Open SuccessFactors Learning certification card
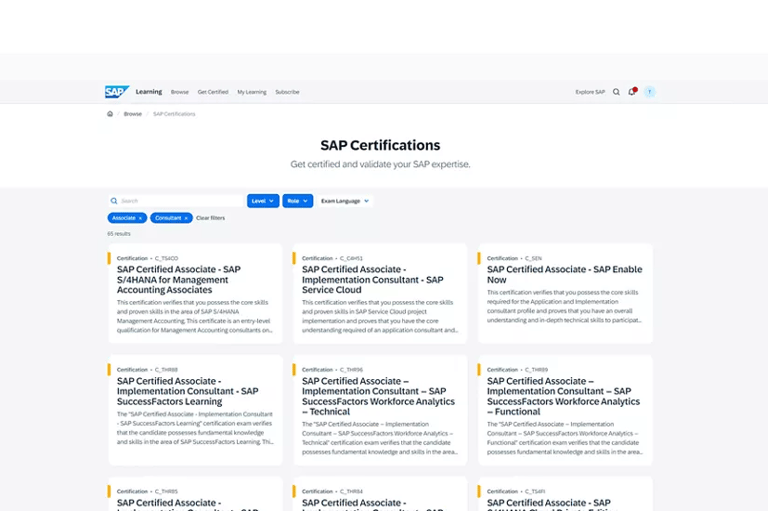Screen dimensions: 768x511 tap(195, 410)
